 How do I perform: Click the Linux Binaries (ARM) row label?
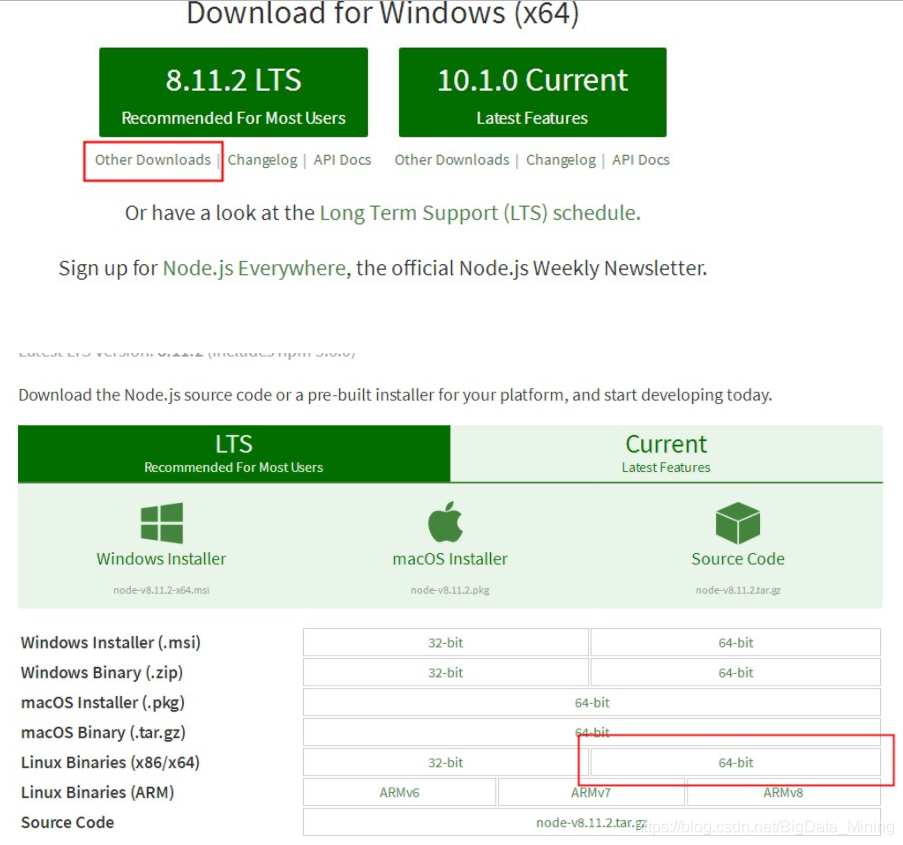pyautogui.click(x=97, y=792)
